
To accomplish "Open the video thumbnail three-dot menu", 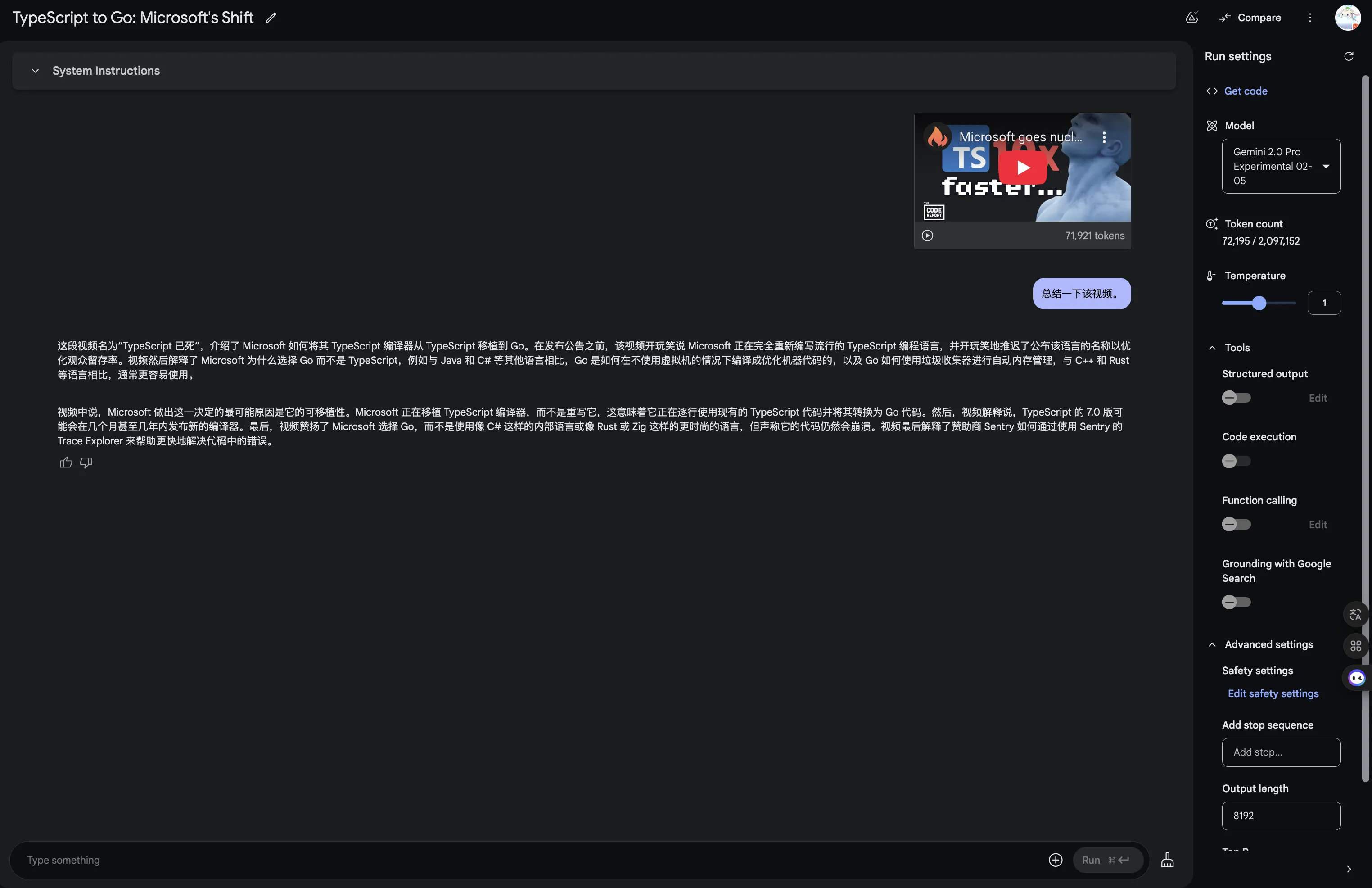I will [1103, 137].
